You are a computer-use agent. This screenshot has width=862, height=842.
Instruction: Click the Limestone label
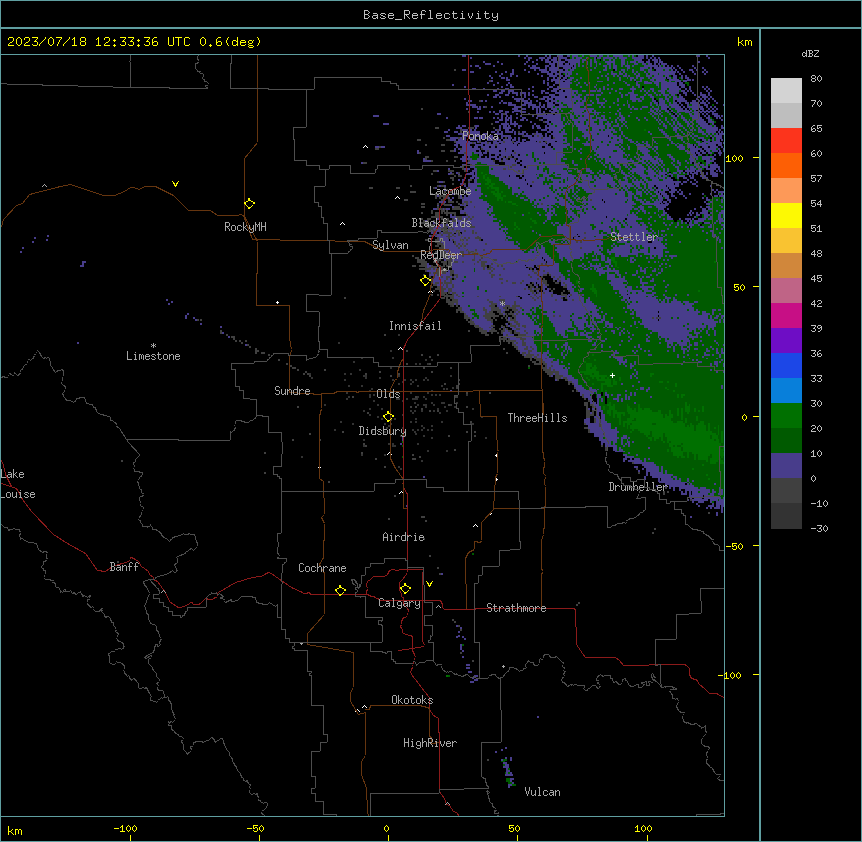click(x=153, y=356)
